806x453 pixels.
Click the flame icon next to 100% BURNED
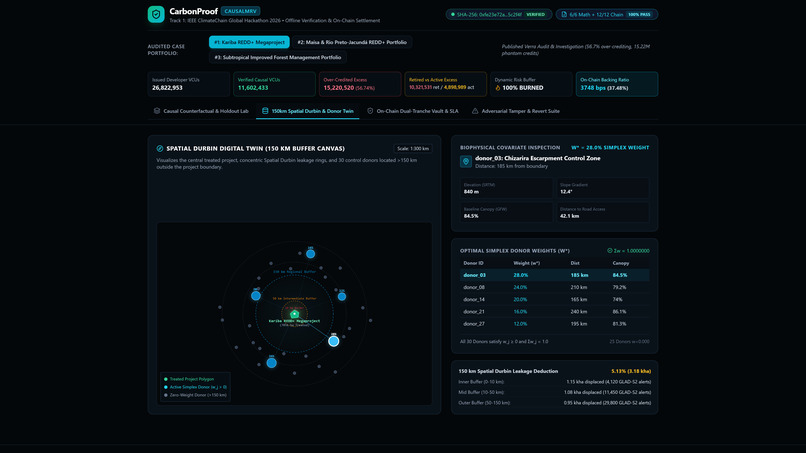click(x=498, y=88)
